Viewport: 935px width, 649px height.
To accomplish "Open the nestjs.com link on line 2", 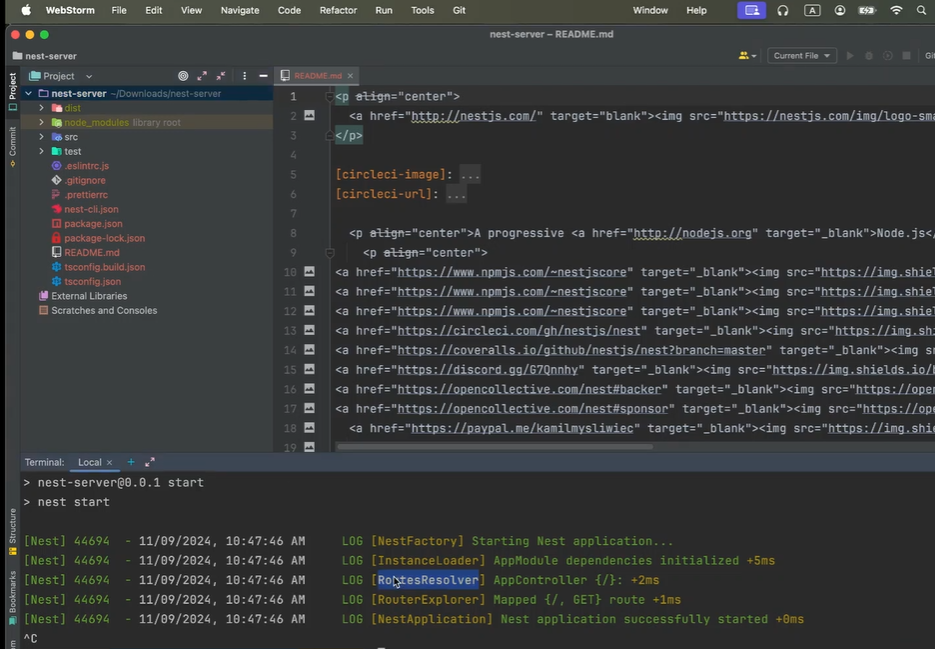I will tap(474, 116).
